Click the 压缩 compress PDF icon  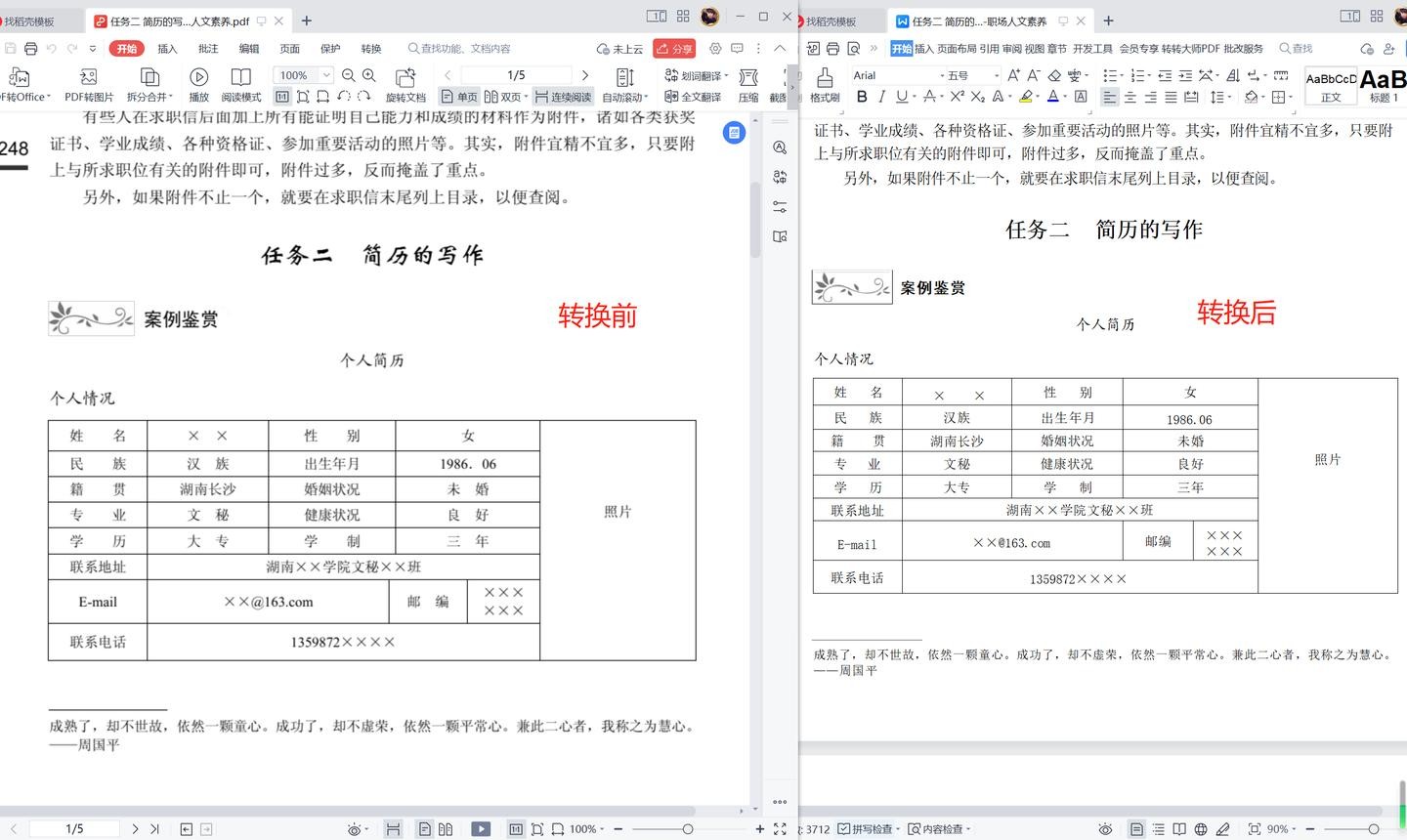tap(748, 84)
